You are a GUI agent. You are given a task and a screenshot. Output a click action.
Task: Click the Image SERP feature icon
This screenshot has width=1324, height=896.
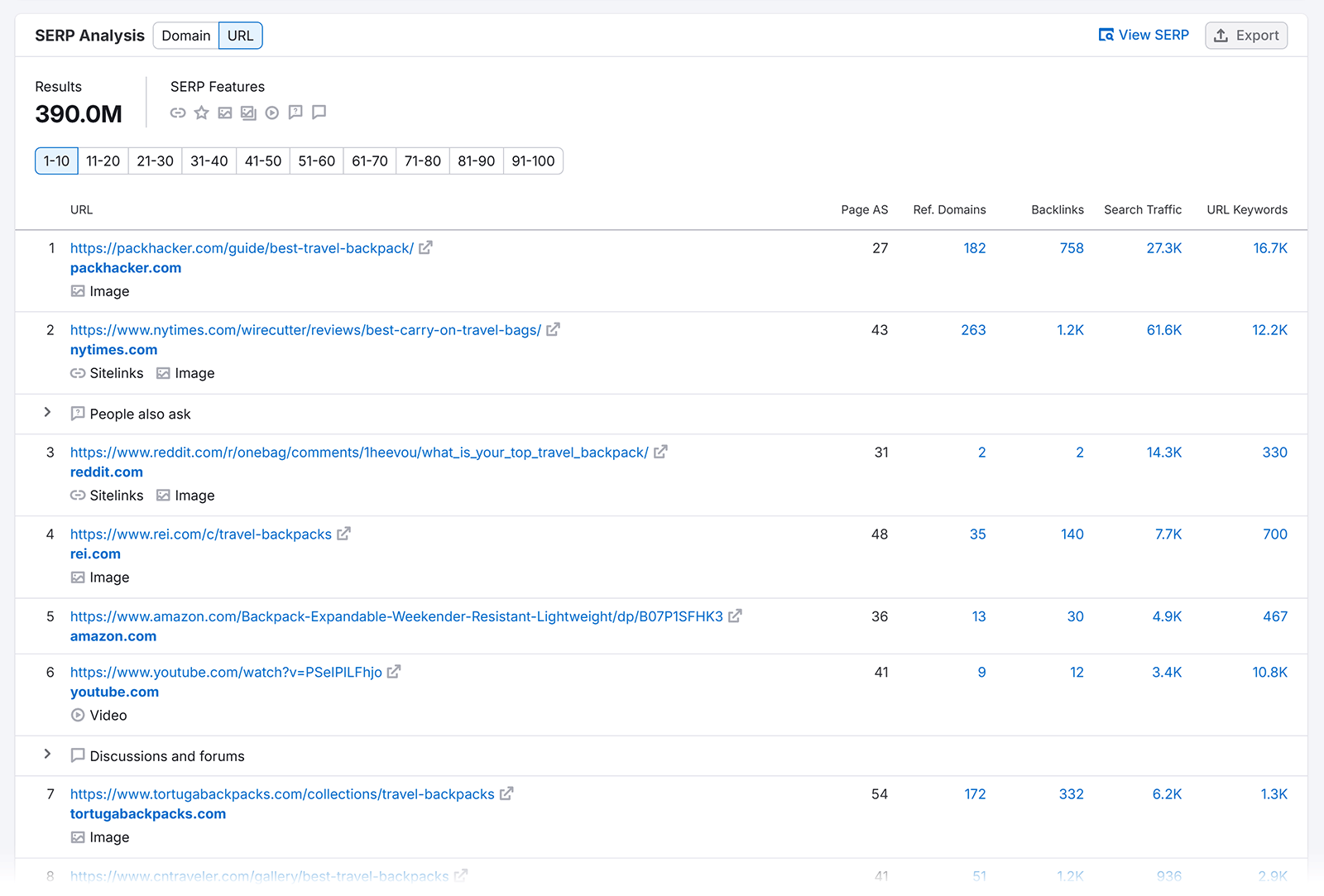224,113
